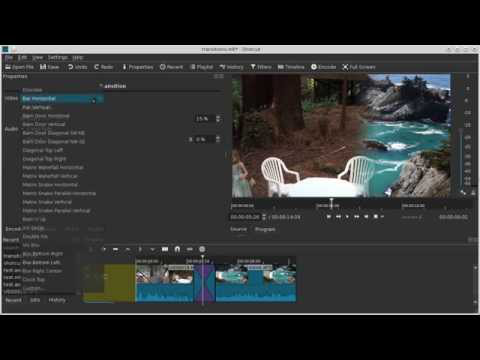Screen dimensions: 480x360
Task: Toggle Full Screen mode
Action: [x=359, y=67]
